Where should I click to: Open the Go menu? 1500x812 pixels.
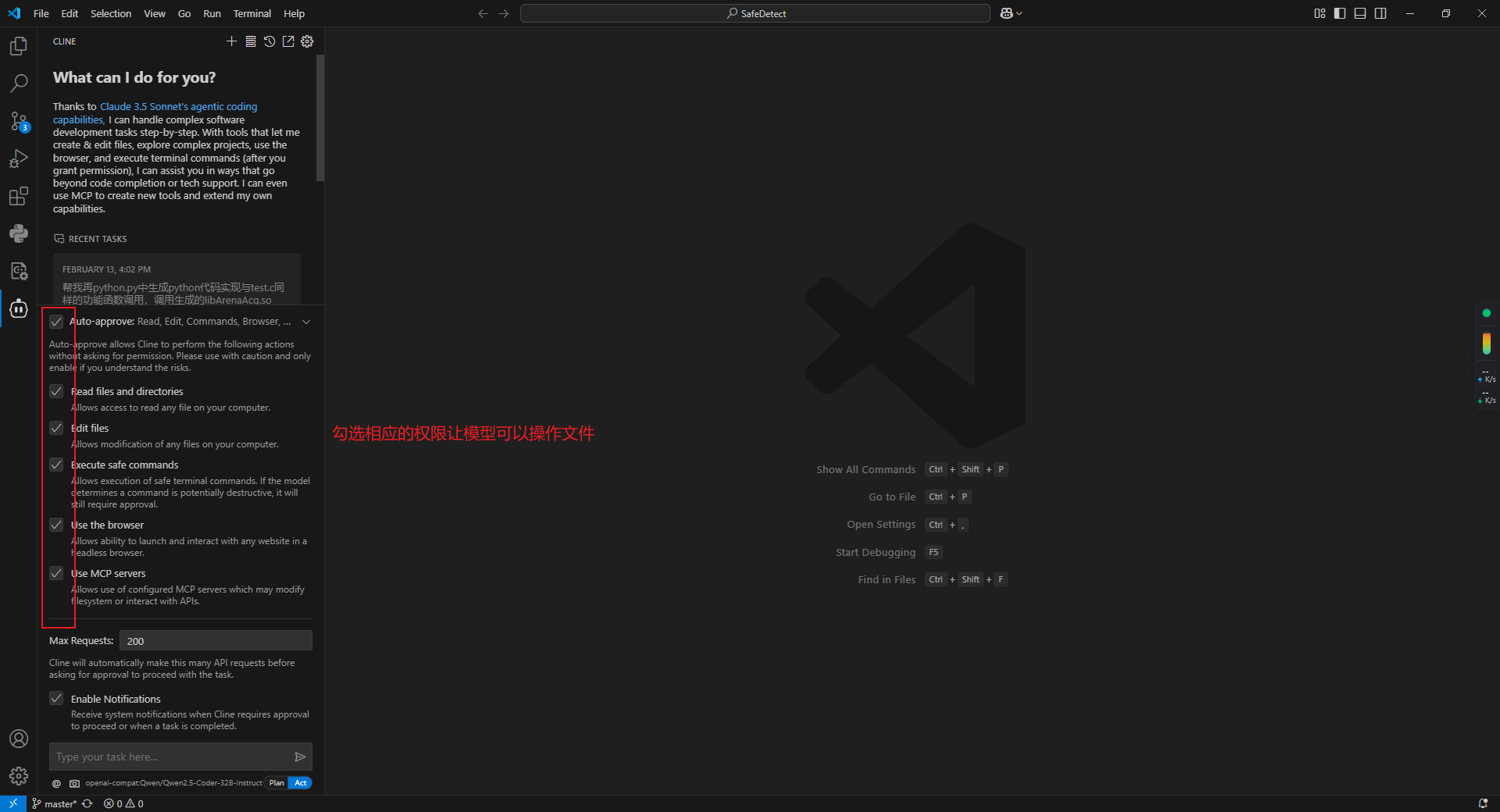[x=184, y=13]
